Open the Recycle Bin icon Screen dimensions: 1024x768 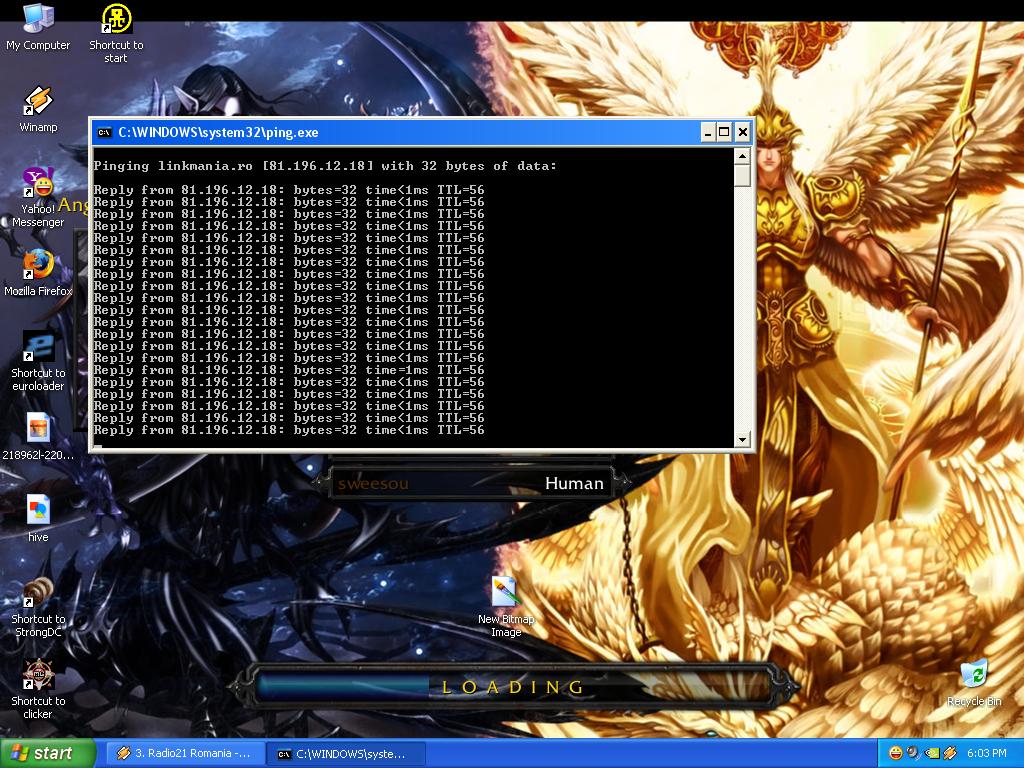[x=974, y=683]
